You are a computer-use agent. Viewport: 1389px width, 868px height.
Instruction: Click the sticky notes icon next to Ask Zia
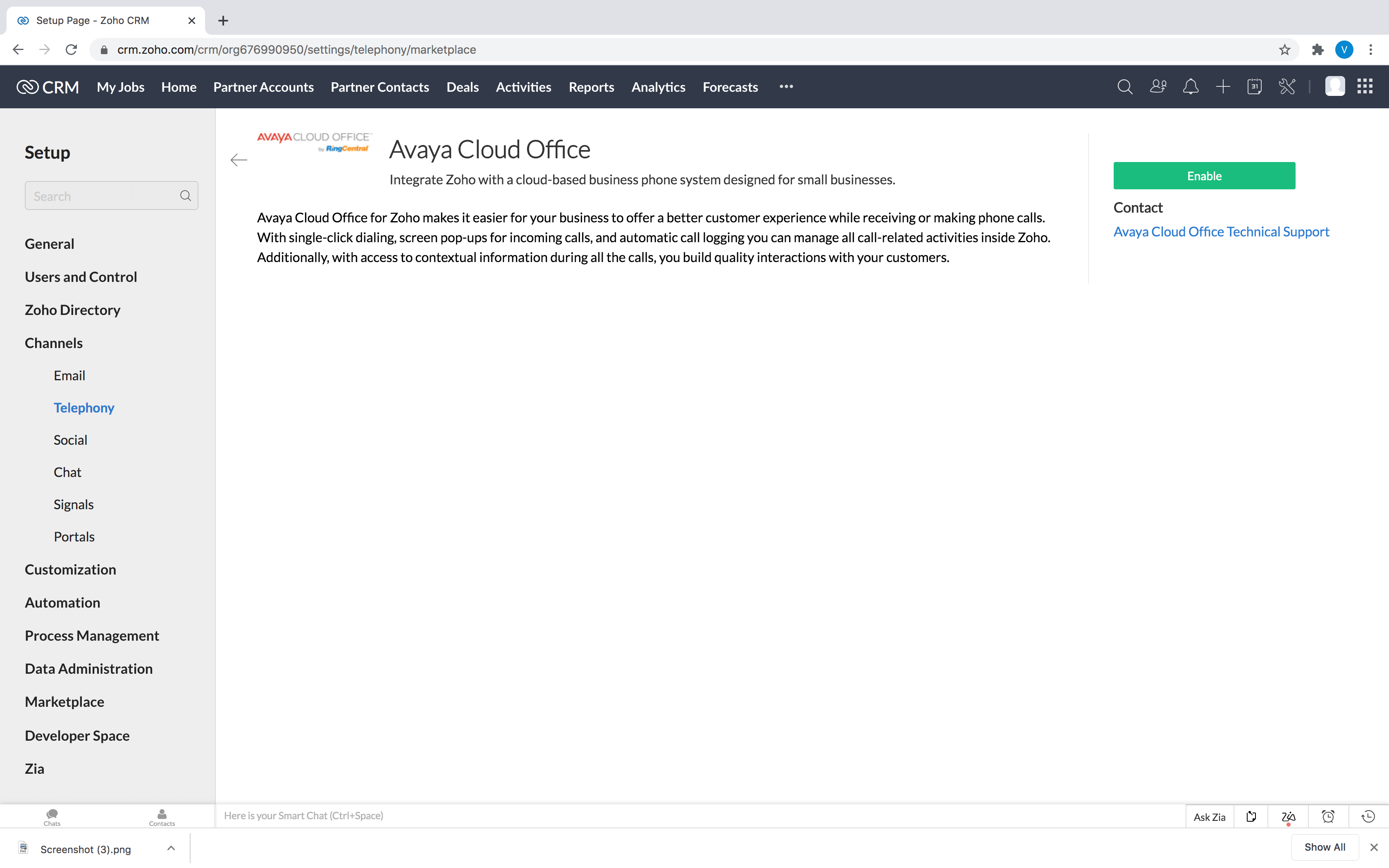click(x=1251, y=816)
